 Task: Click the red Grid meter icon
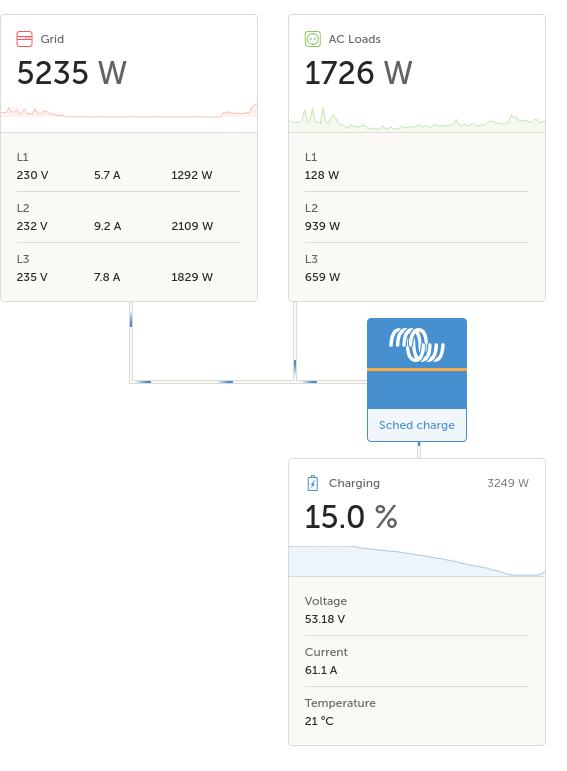(x=25, y=39)
